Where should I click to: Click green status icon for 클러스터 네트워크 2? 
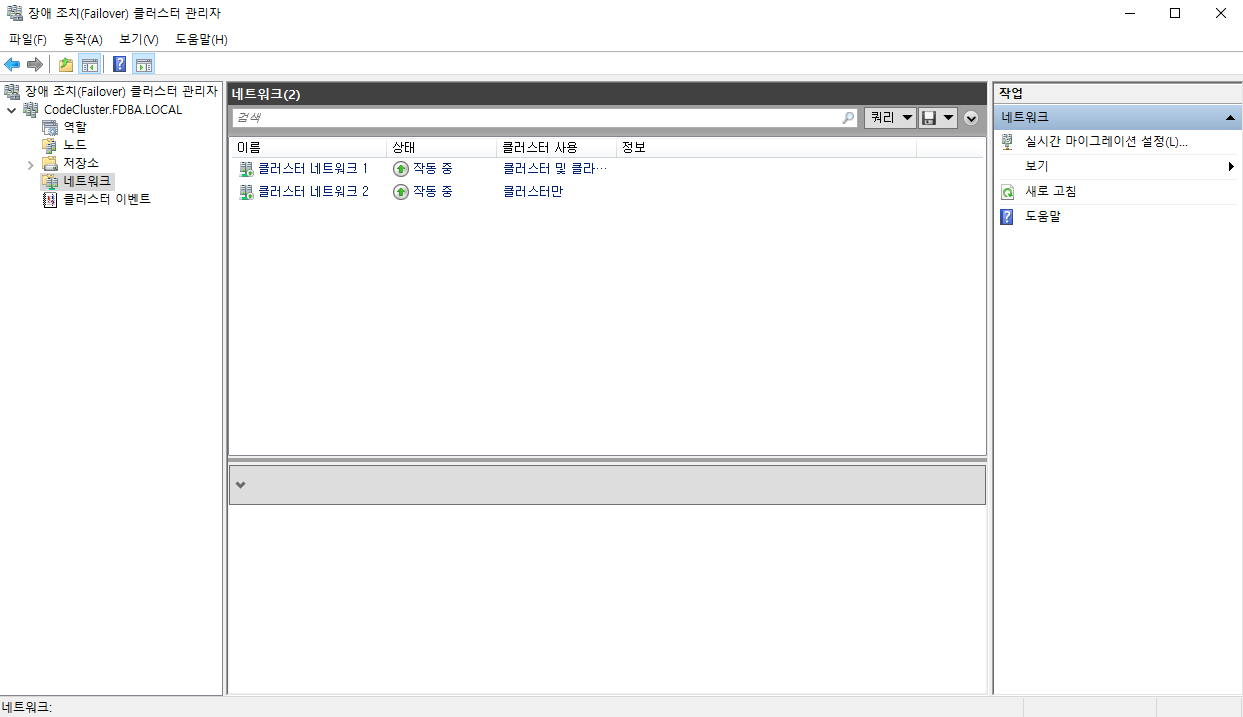401,191
